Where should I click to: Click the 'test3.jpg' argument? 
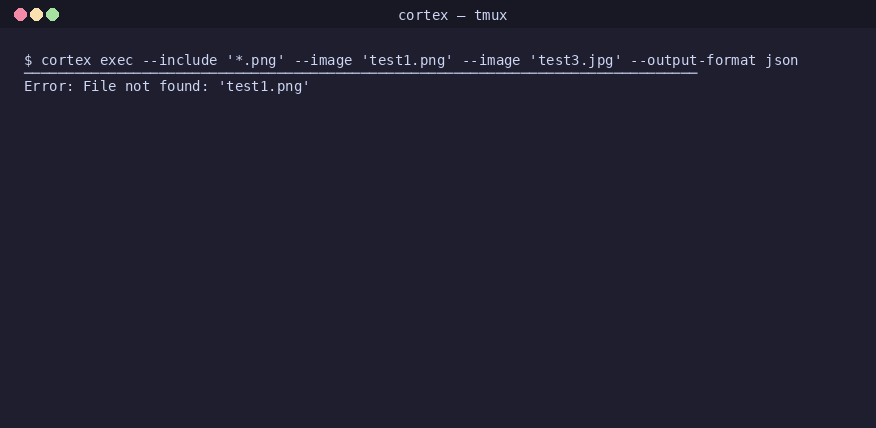575,60
